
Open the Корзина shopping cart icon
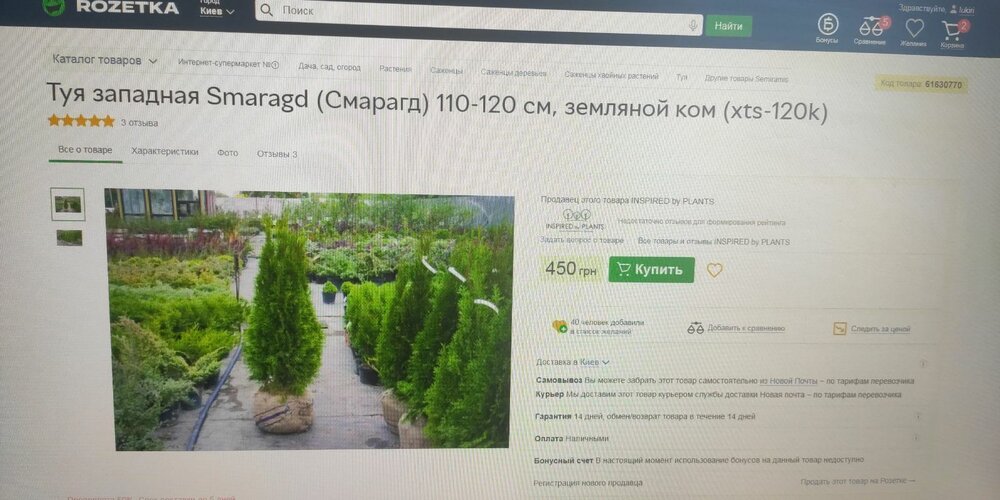pos(952,30)
